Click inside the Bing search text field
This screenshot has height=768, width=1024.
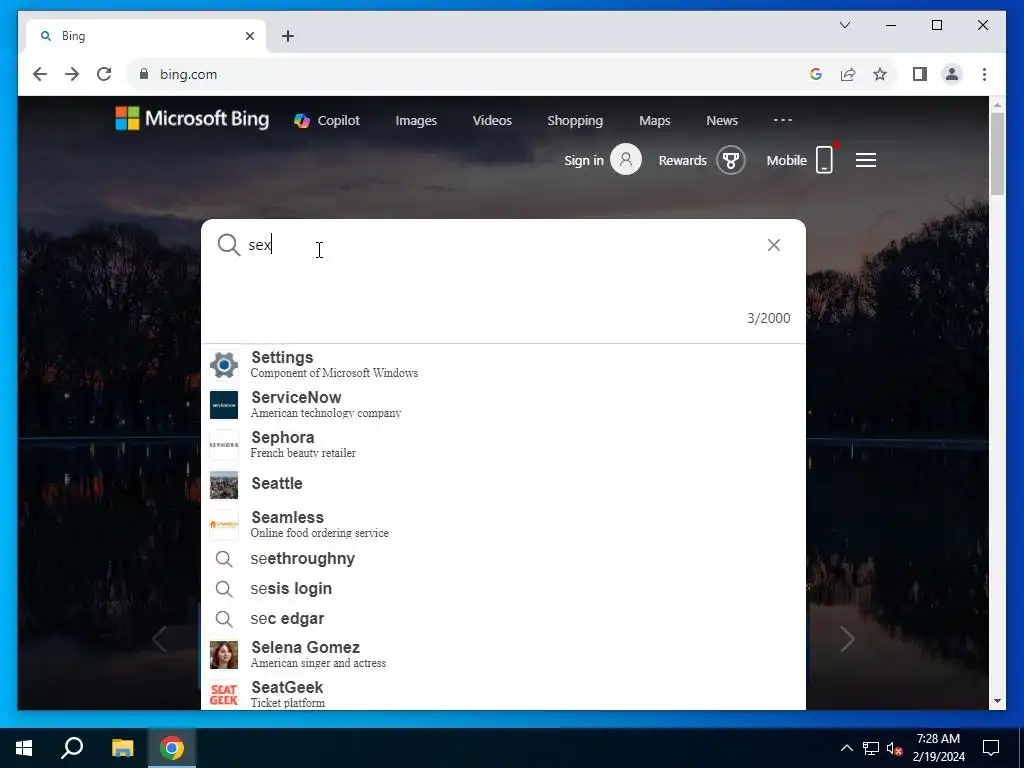[503, 245]
